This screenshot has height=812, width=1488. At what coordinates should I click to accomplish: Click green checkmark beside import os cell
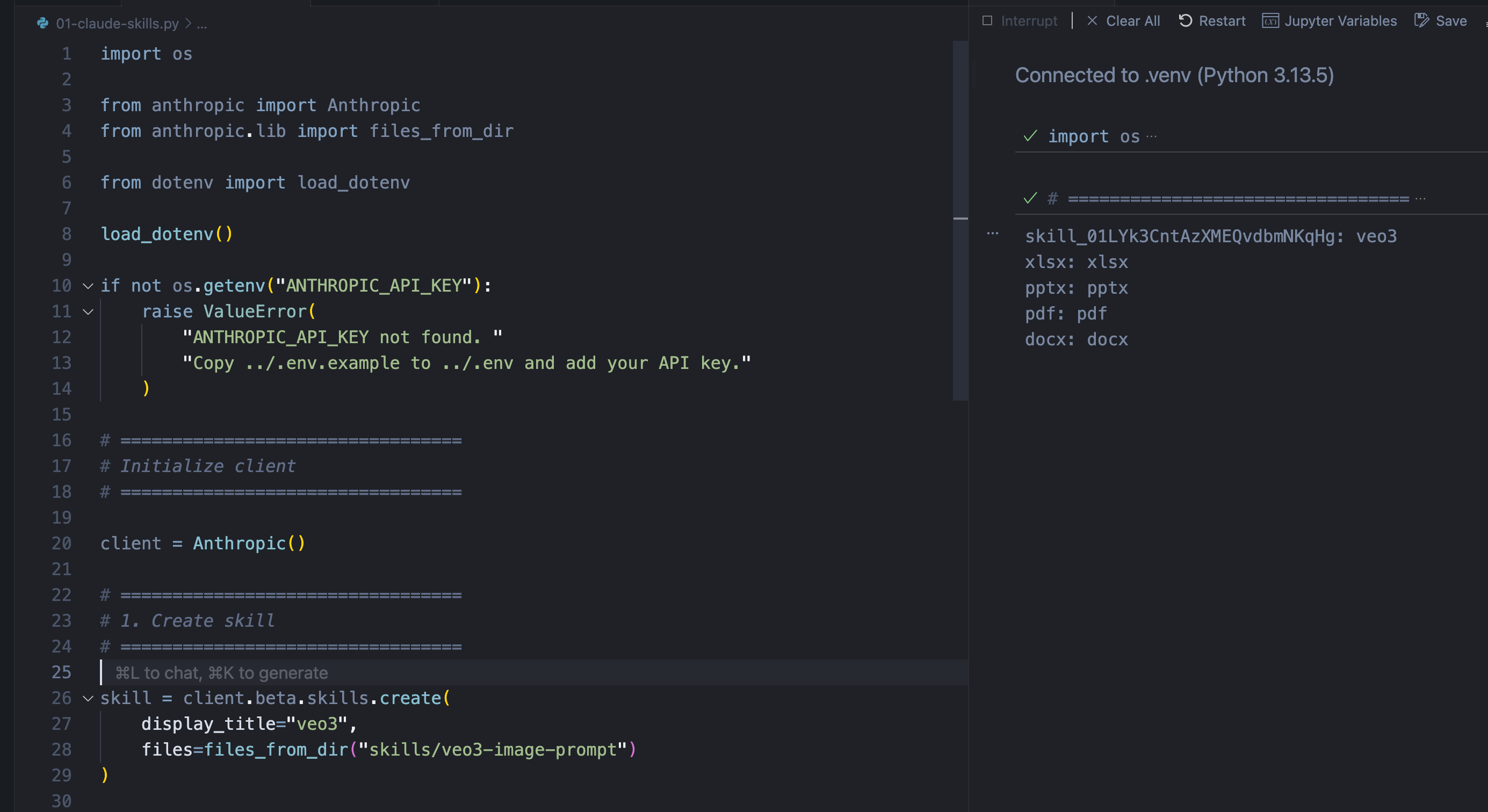click(1030, 136)
